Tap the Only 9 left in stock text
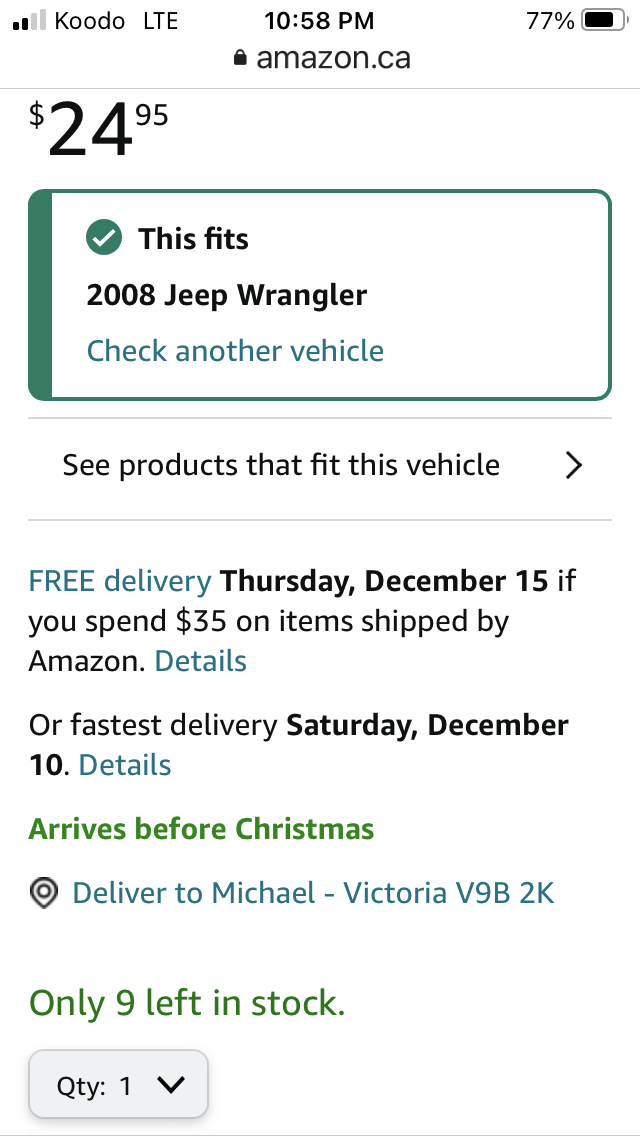Viewport: 640px width, 1136px height. [x=187, y=1002]
